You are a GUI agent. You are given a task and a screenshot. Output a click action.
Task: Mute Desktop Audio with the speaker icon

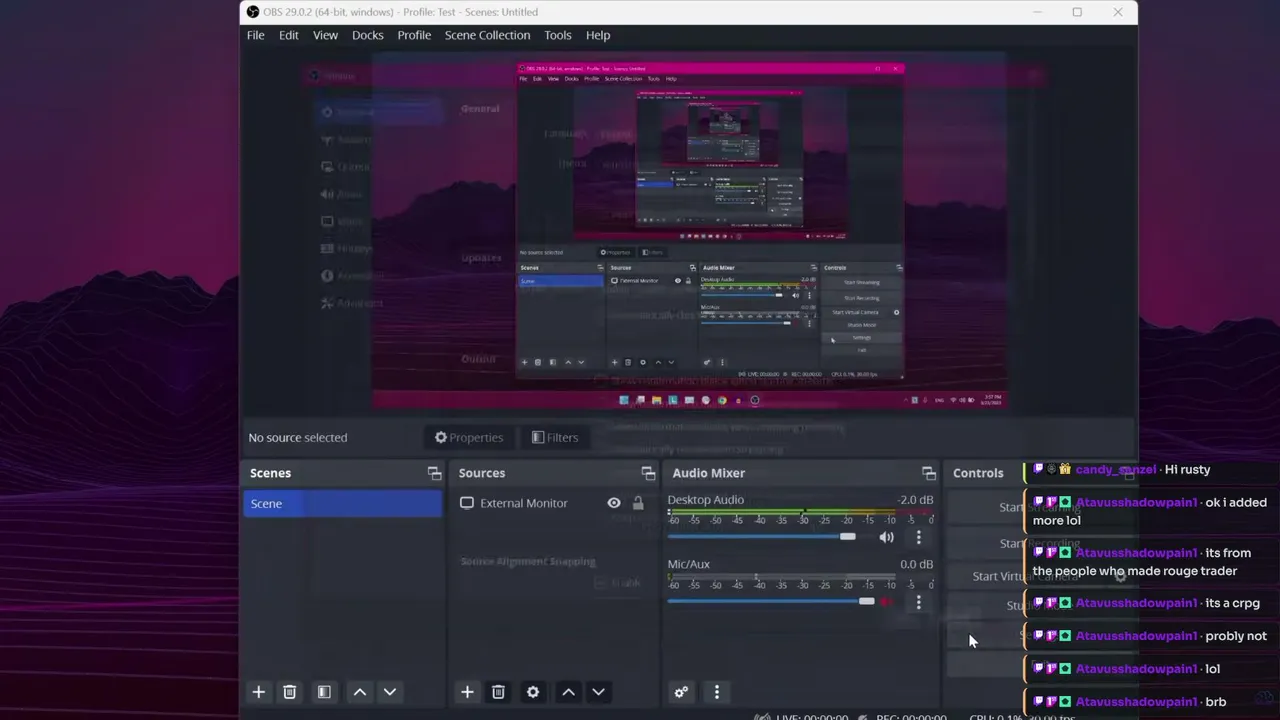pyautogui.click(x=886, y=537)
